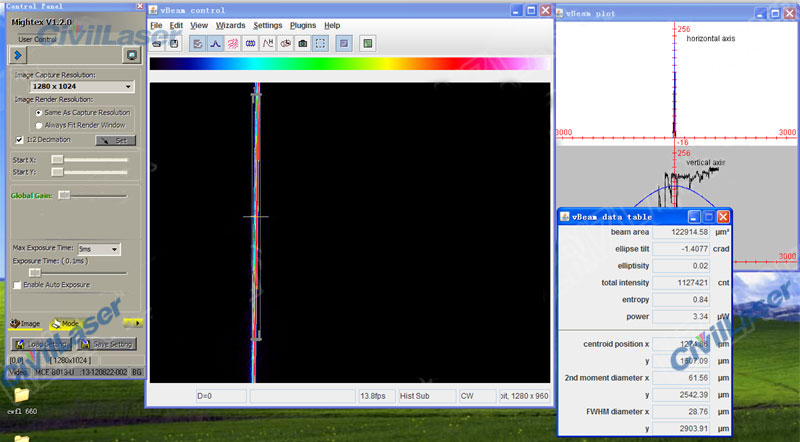The image size is (800, 442).
Task: Select Same As Capture Resolution option
Action: tap(39, 113)
